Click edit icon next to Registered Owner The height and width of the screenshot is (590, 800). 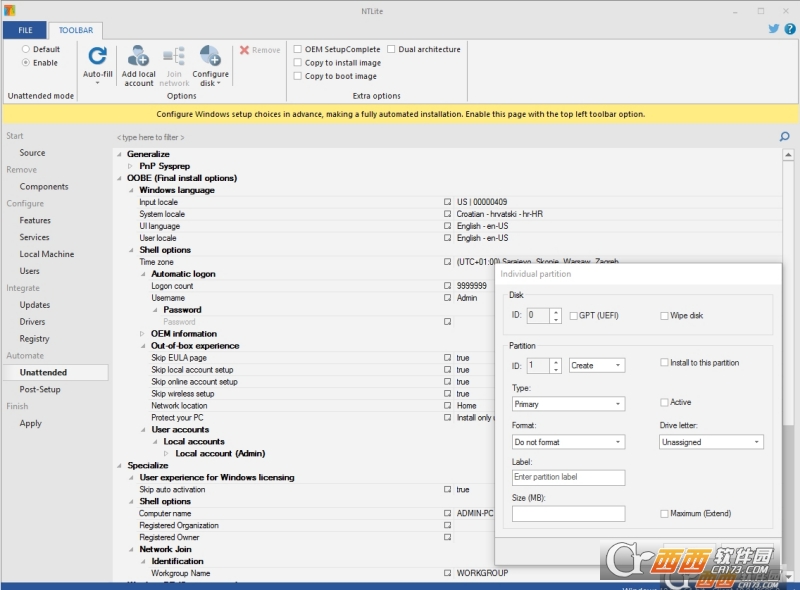click(x=447, y=537)
